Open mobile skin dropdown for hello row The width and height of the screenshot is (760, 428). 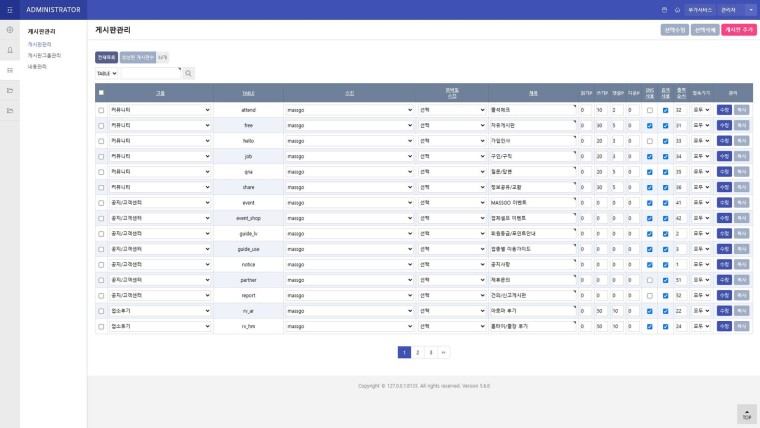452,141
